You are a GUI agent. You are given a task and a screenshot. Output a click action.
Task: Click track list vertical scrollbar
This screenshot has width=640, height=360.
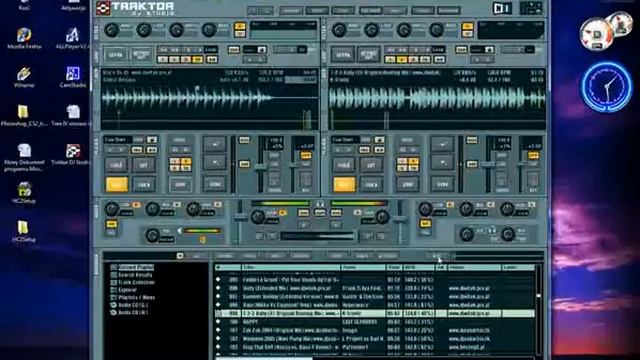(538, 310)
